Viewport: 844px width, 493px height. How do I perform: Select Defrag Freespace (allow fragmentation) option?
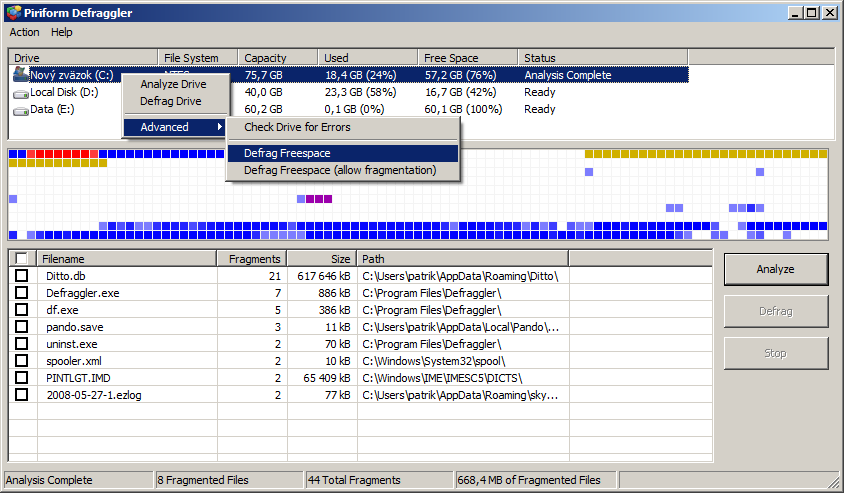342,170
